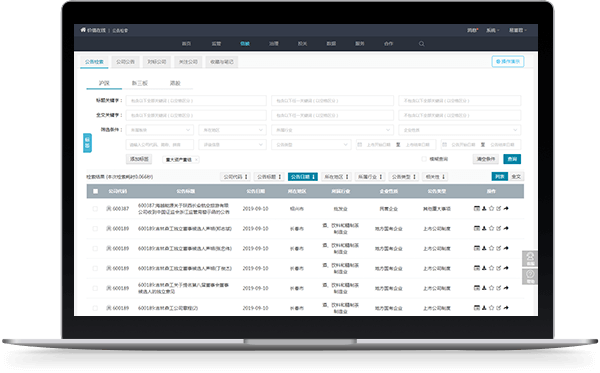Open the announcement type dropdown
600x373 pixels.
tap(311, 145)
